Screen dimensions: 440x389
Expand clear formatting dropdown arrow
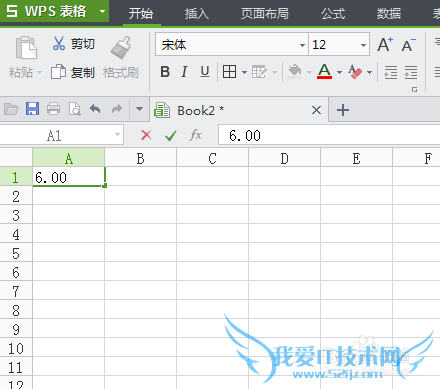(369, 72)
